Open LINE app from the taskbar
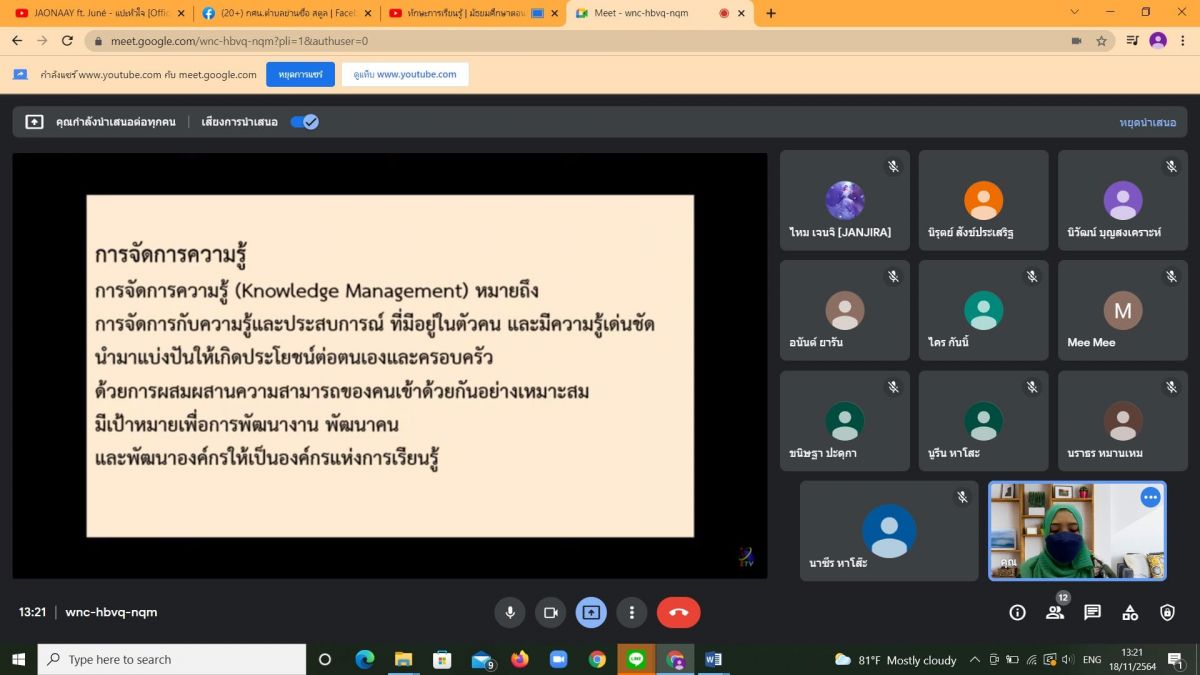 pos(636,660)
